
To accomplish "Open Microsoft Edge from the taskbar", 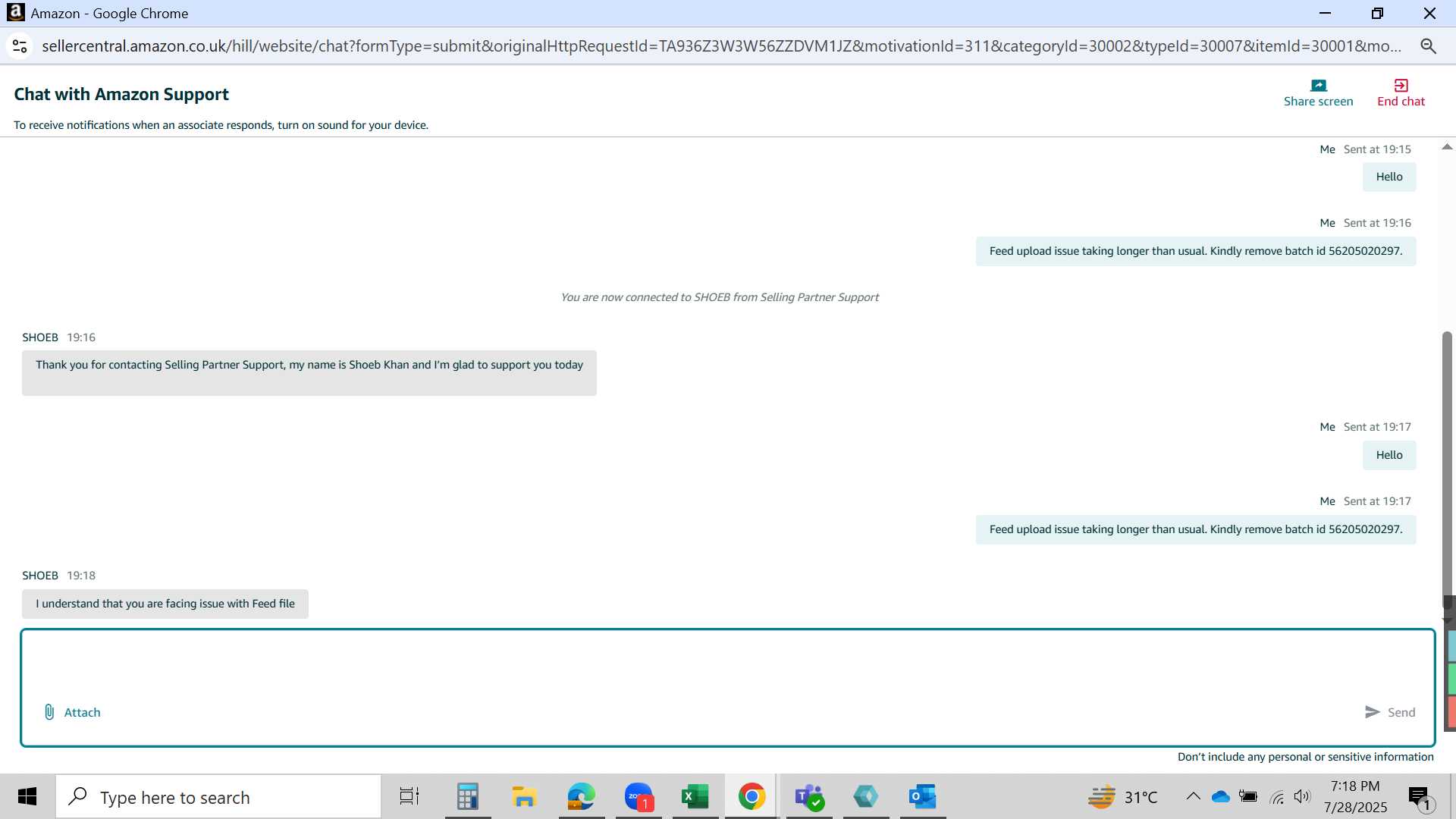I will coord(582,796).
